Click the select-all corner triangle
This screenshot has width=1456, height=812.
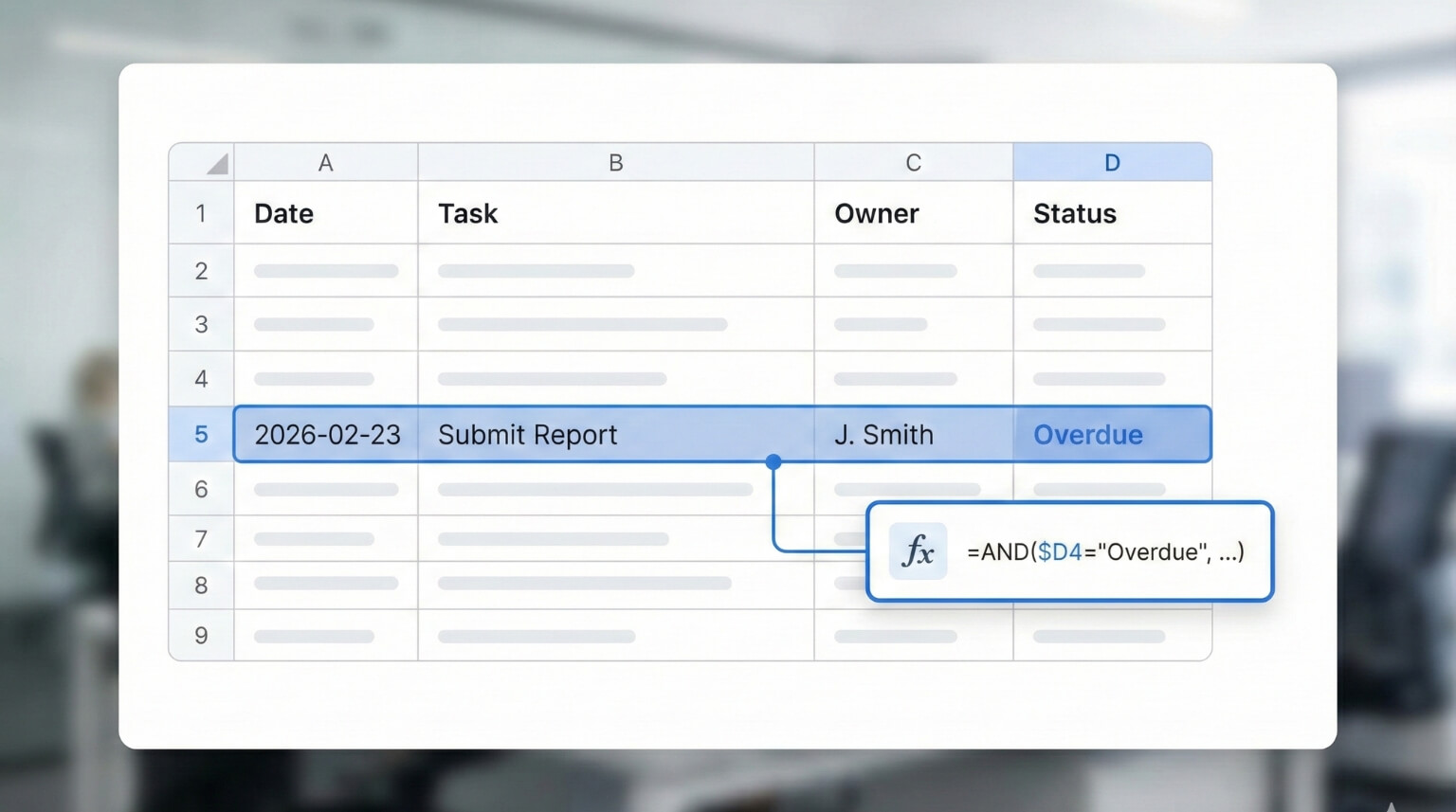click(216, 164)
